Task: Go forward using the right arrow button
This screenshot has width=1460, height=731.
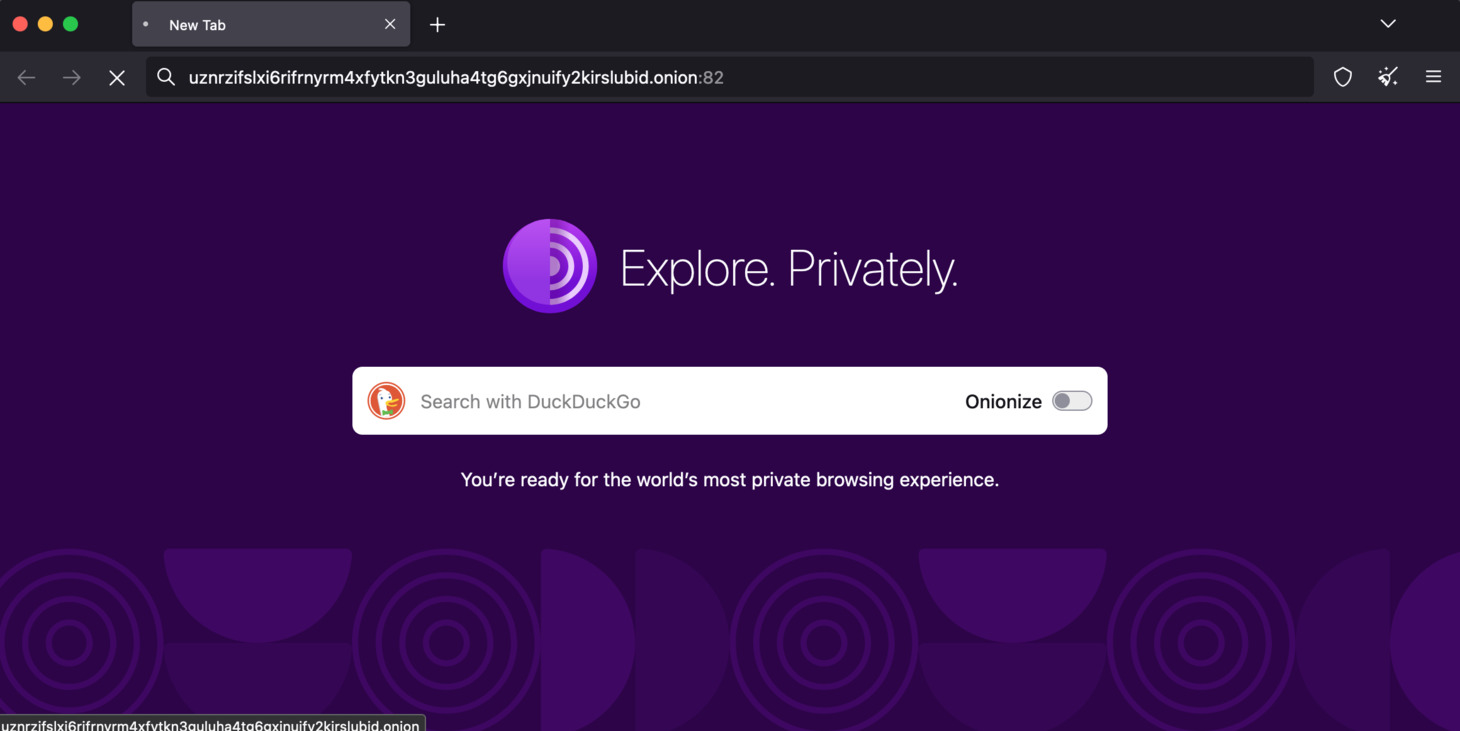Action: [x=71, y=77]
